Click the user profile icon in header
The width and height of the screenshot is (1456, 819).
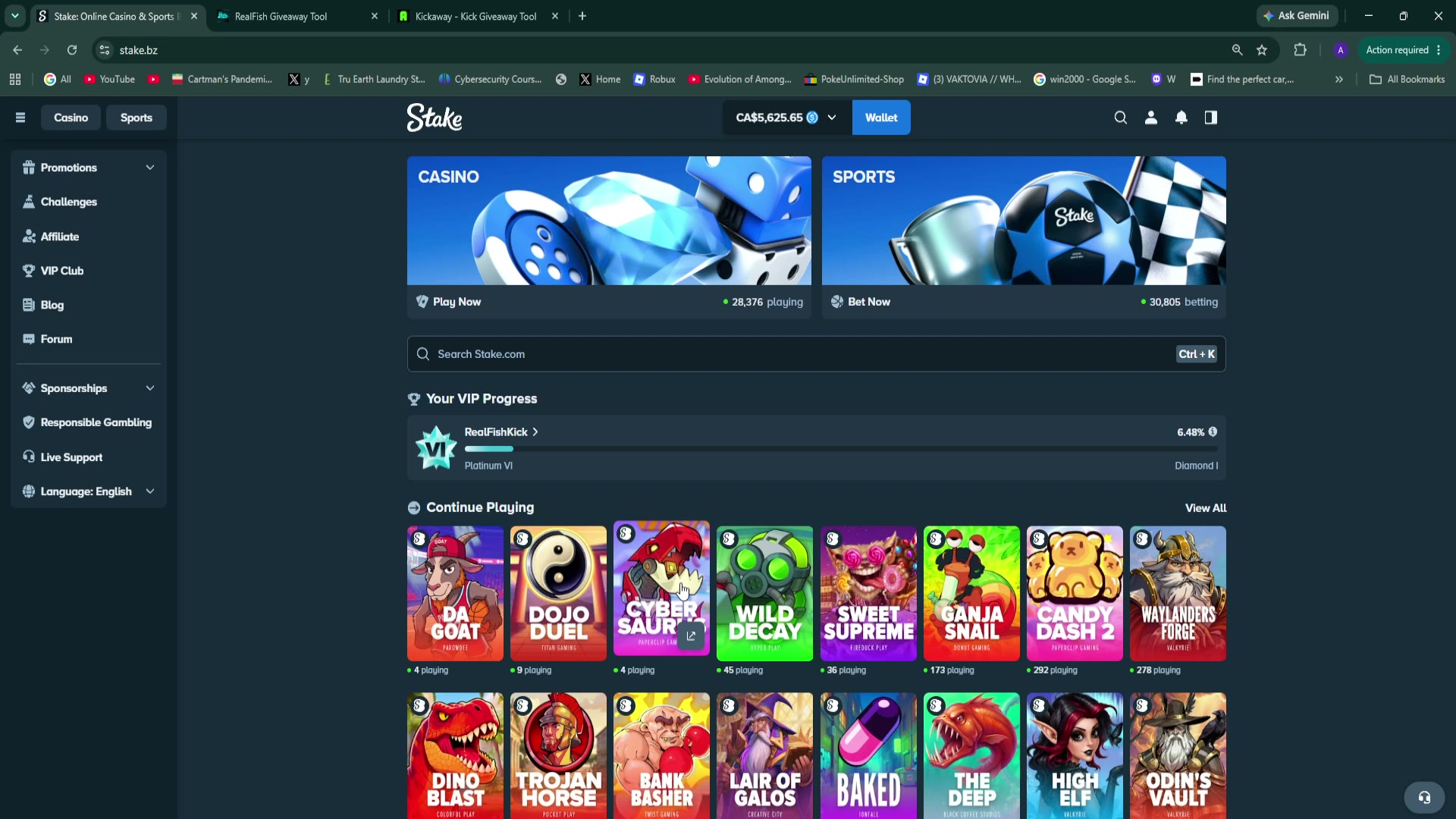pos(1151,118)
